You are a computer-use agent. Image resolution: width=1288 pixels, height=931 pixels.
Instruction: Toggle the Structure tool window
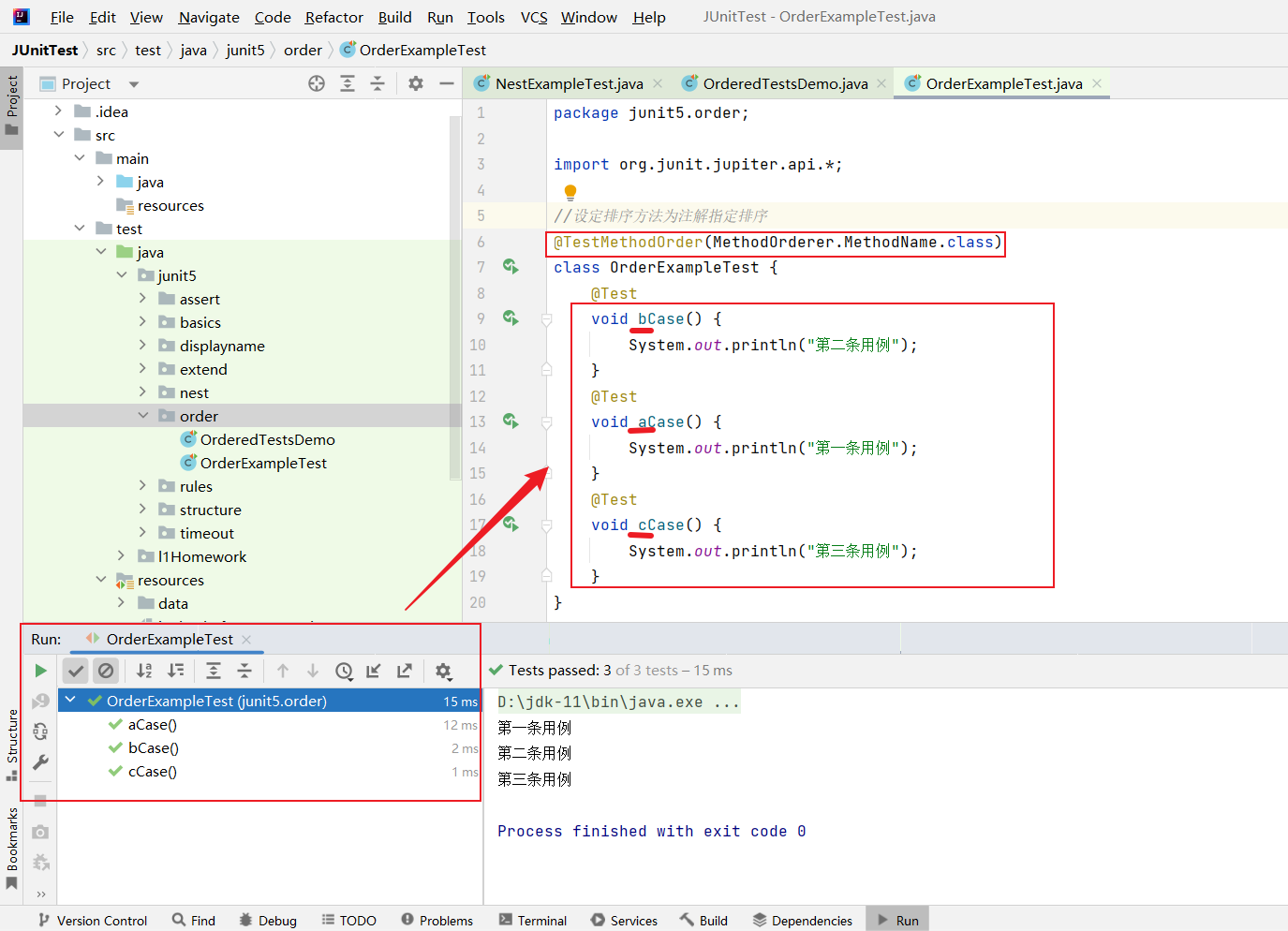point(12,745)
